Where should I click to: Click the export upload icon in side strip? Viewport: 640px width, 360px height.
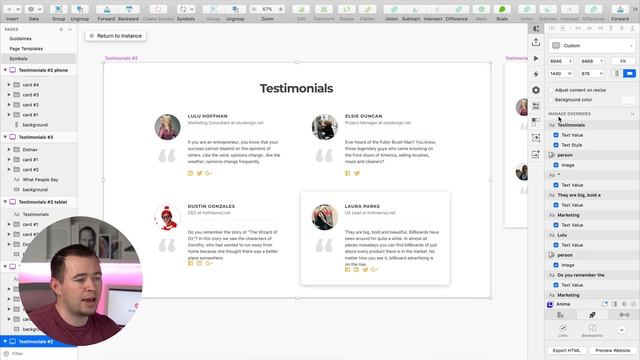click(x=536, y=42)
